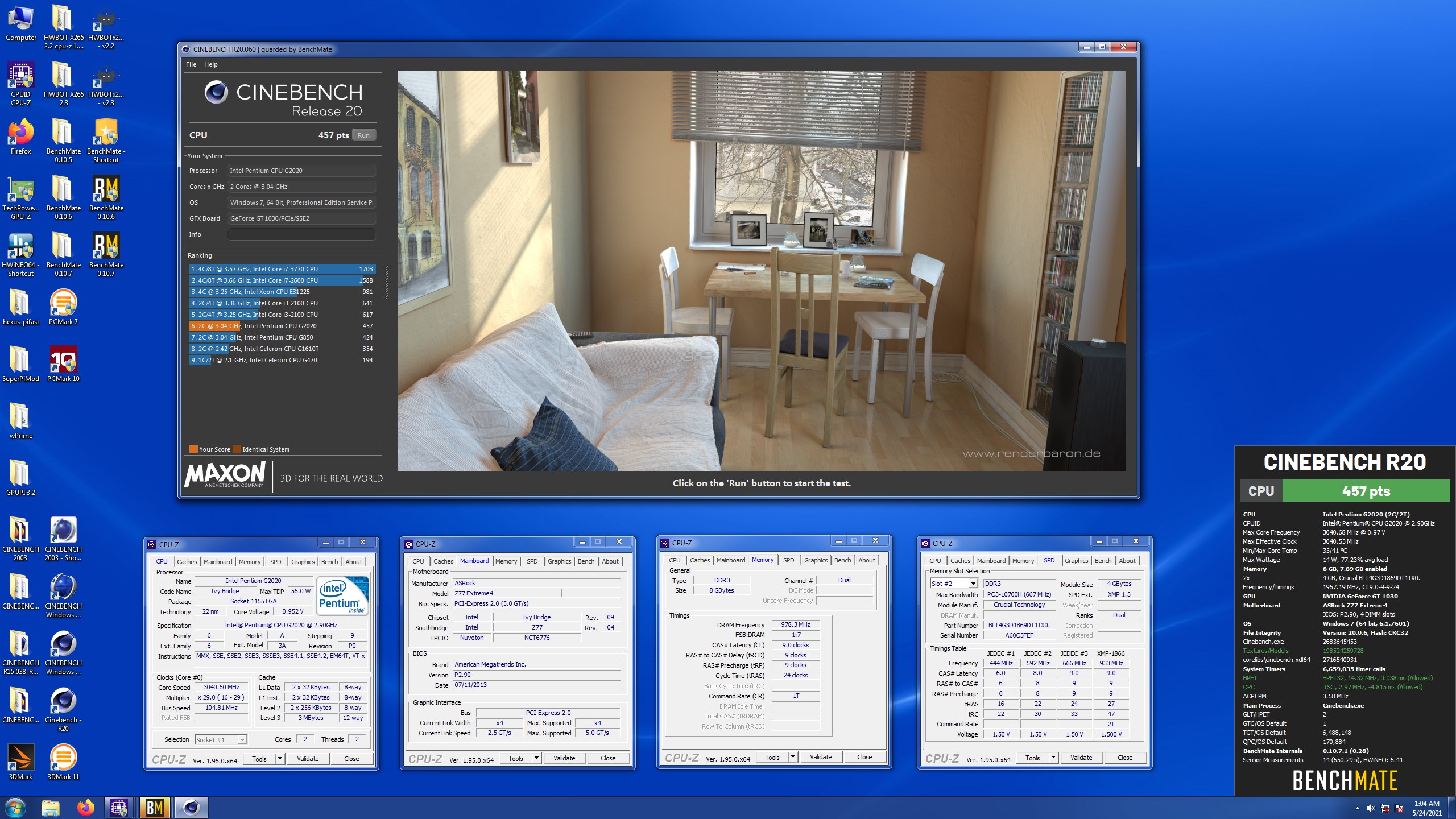Open the HWBOTx2... - v2.3 desktop shortcut
This screenshot has width=1456, height=819.
point(106,84)
